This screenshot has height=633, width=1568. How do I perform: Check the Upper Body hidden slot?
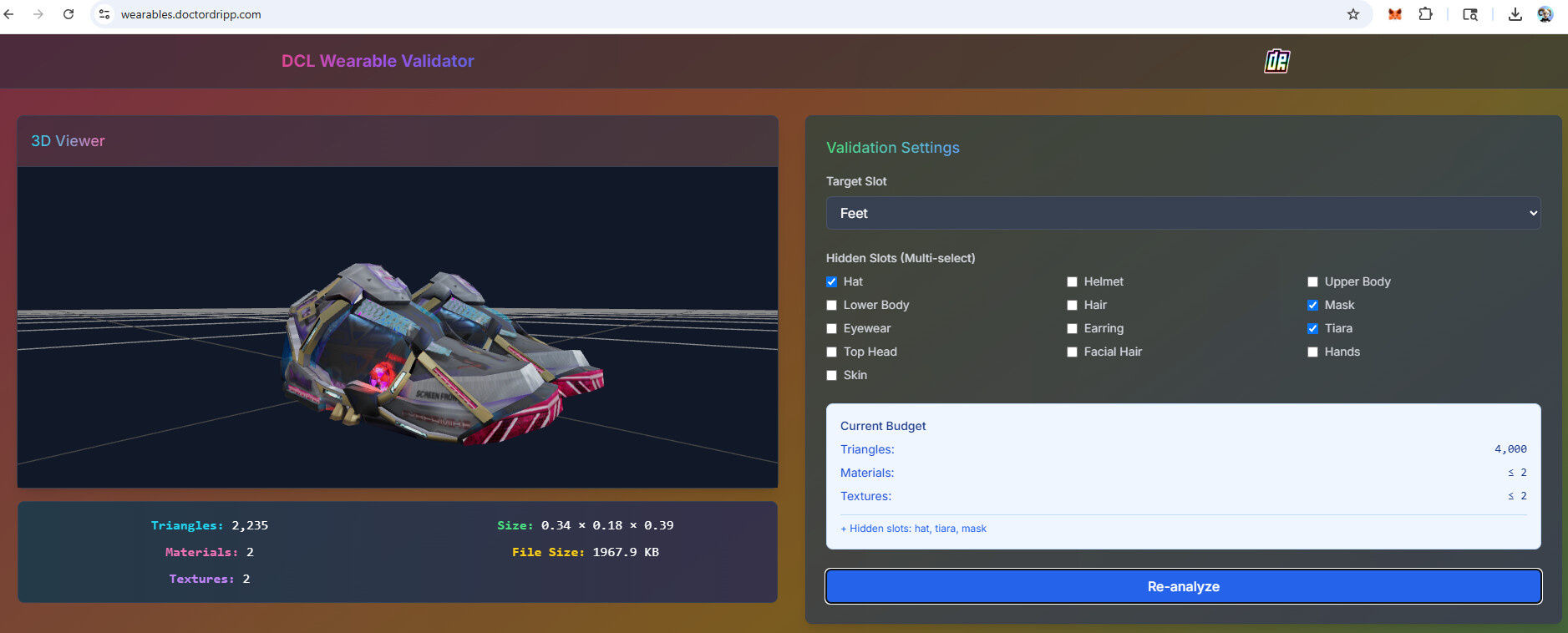pos(1312,281)
